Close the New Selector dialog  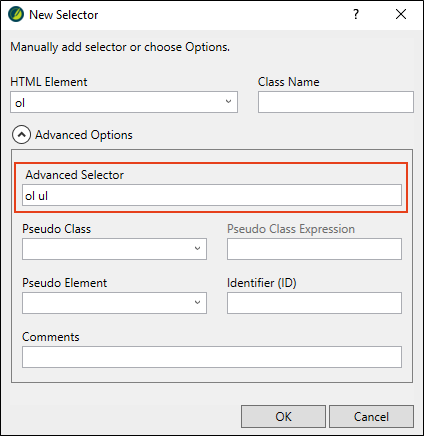pos(401,14)
